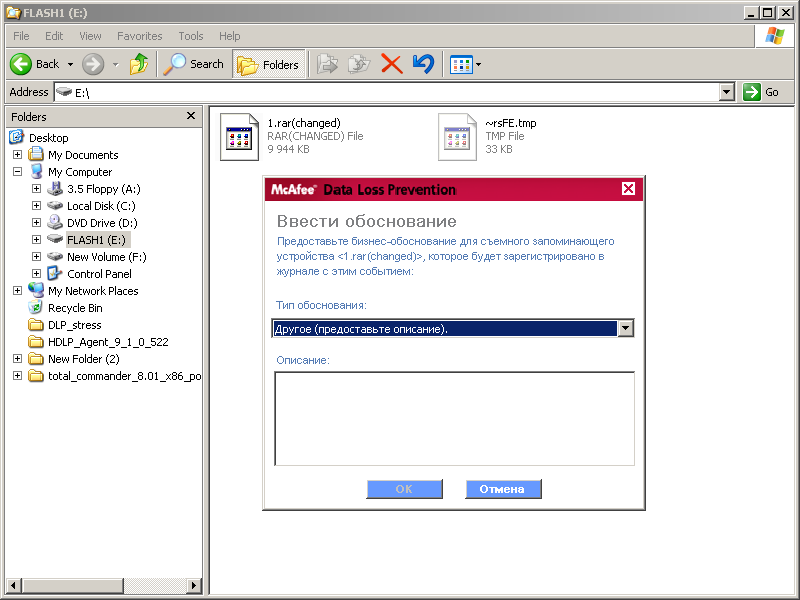Select the 1.rar(changed) file icon

[x=239, y=137]
